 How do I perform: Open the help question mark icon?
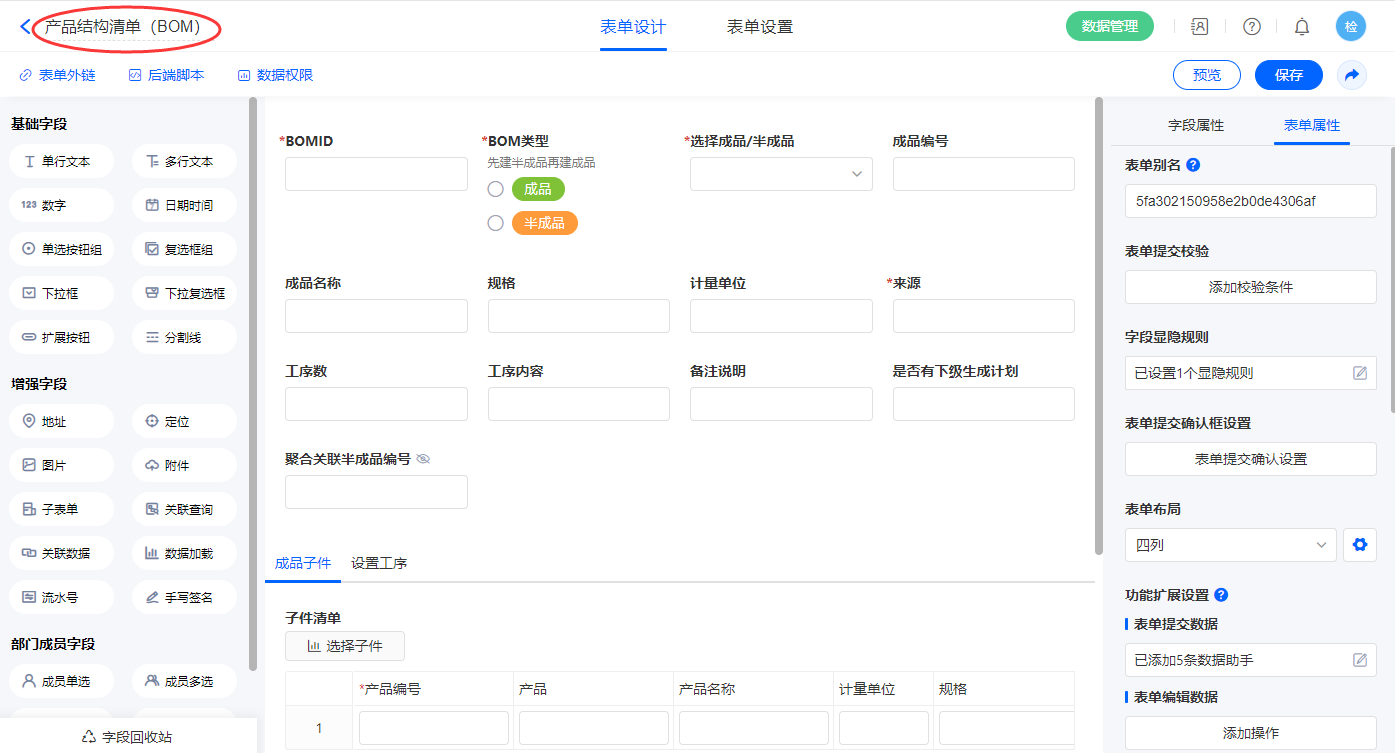click(x=1251, y=27)
